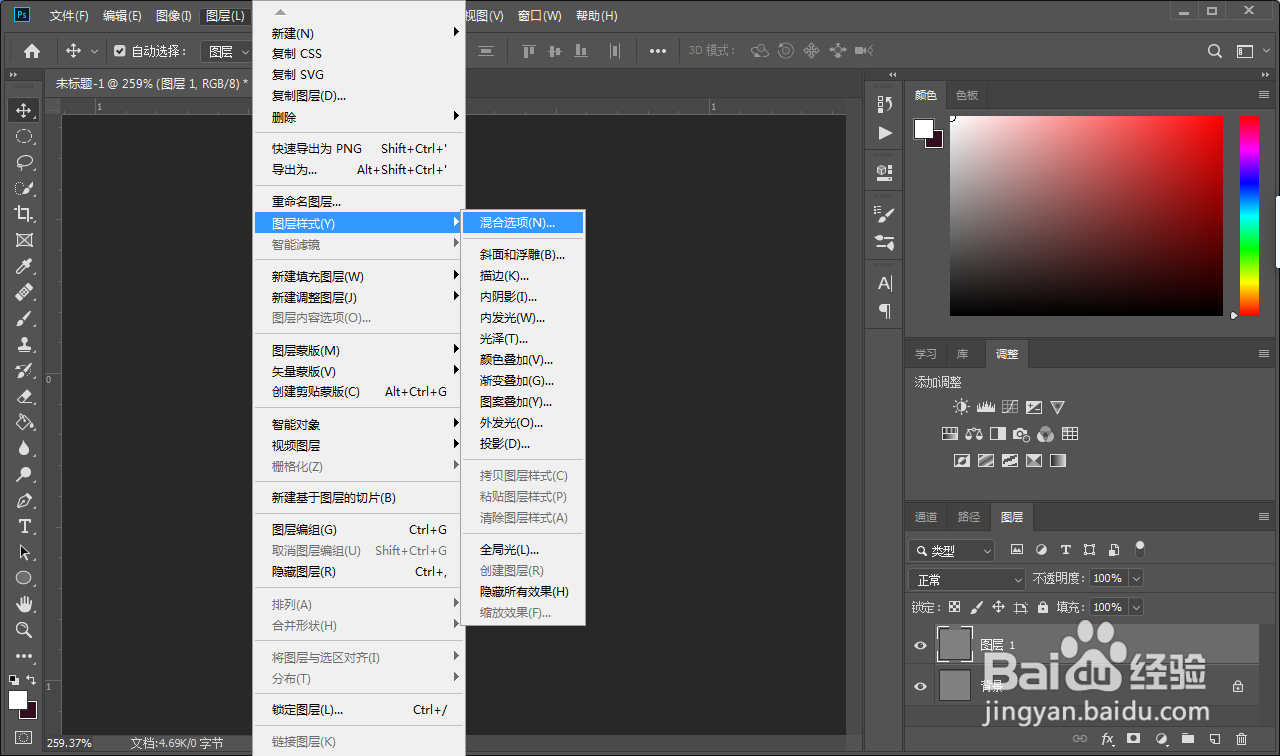Open the 类型 layer filter dropdown
This screenshot has height=756, width=1280.
pyautogui.click(x=952, y=550)
